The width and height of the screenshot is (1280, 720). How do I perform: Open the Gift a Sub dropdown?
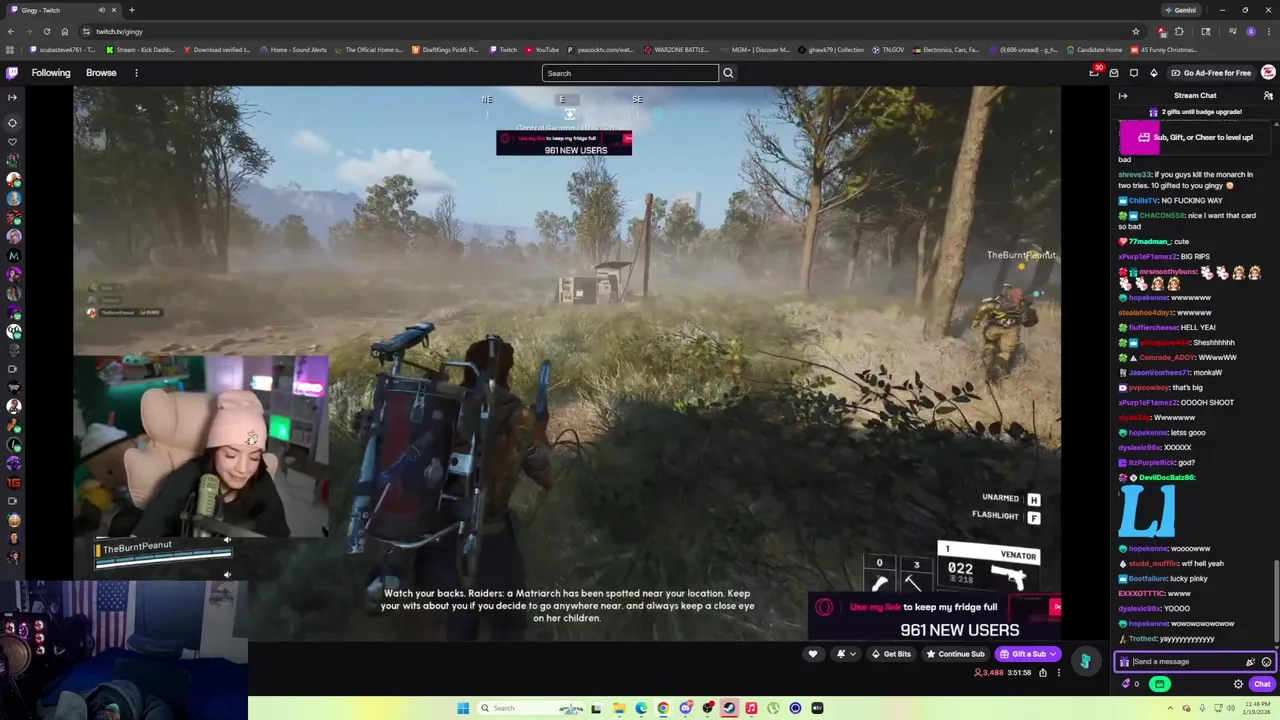coord(1028,654)
